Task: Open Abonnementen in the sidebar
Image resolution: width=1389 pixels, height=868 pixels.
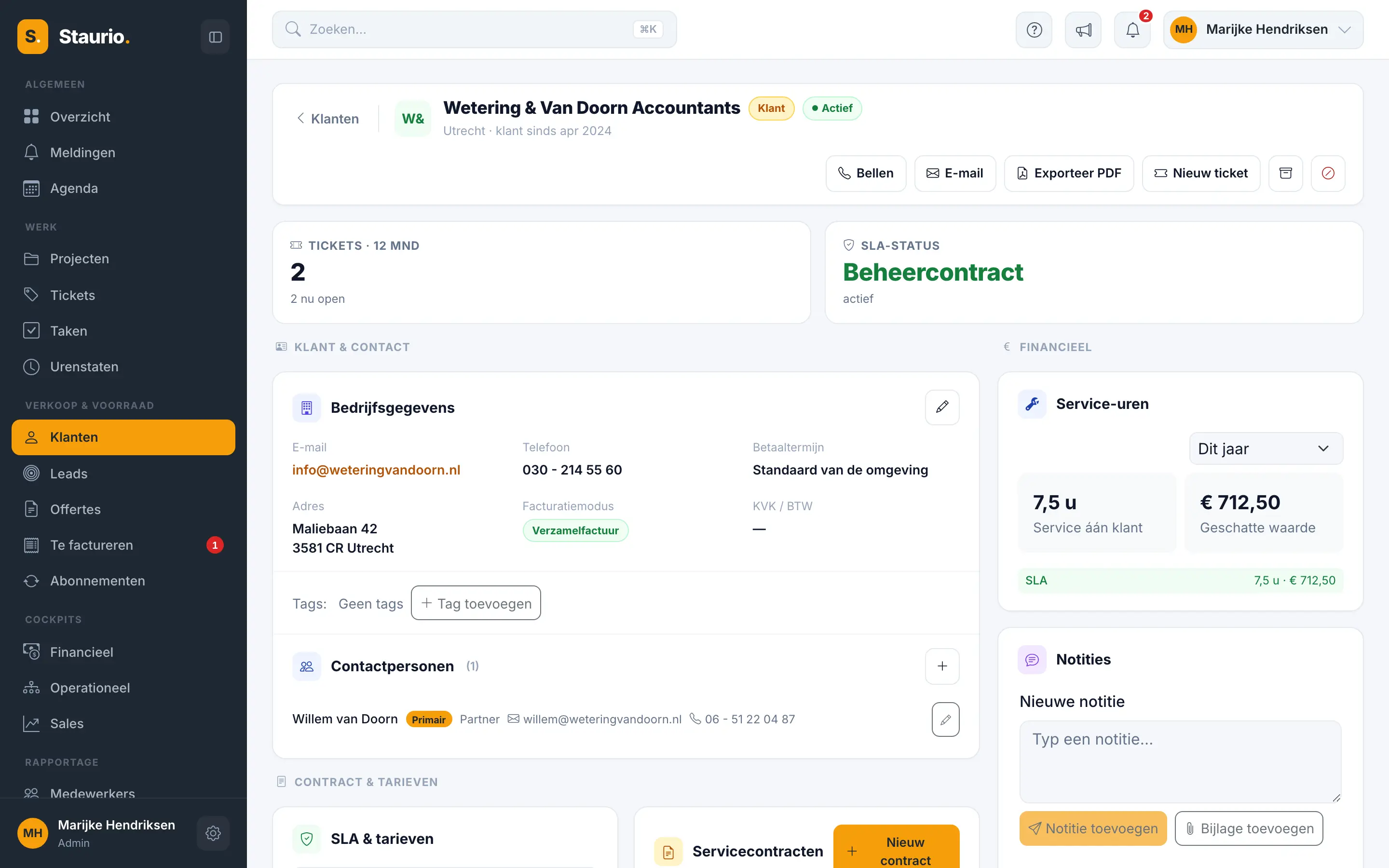Action: point(123,581)
